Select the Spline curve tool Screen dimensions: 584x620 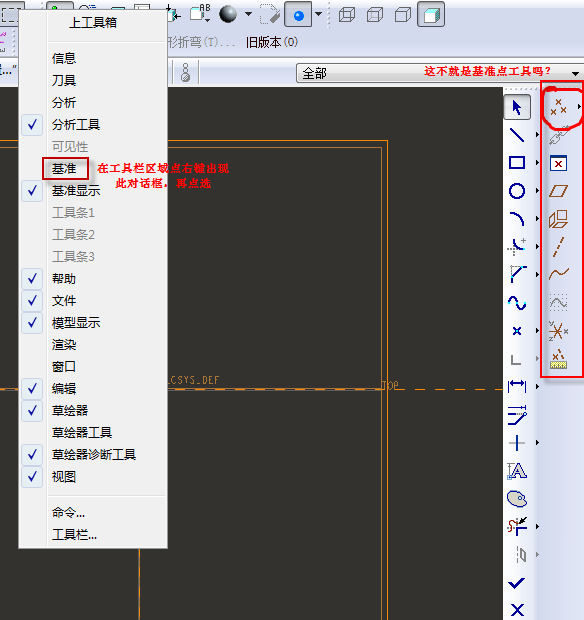click(517, 303)
